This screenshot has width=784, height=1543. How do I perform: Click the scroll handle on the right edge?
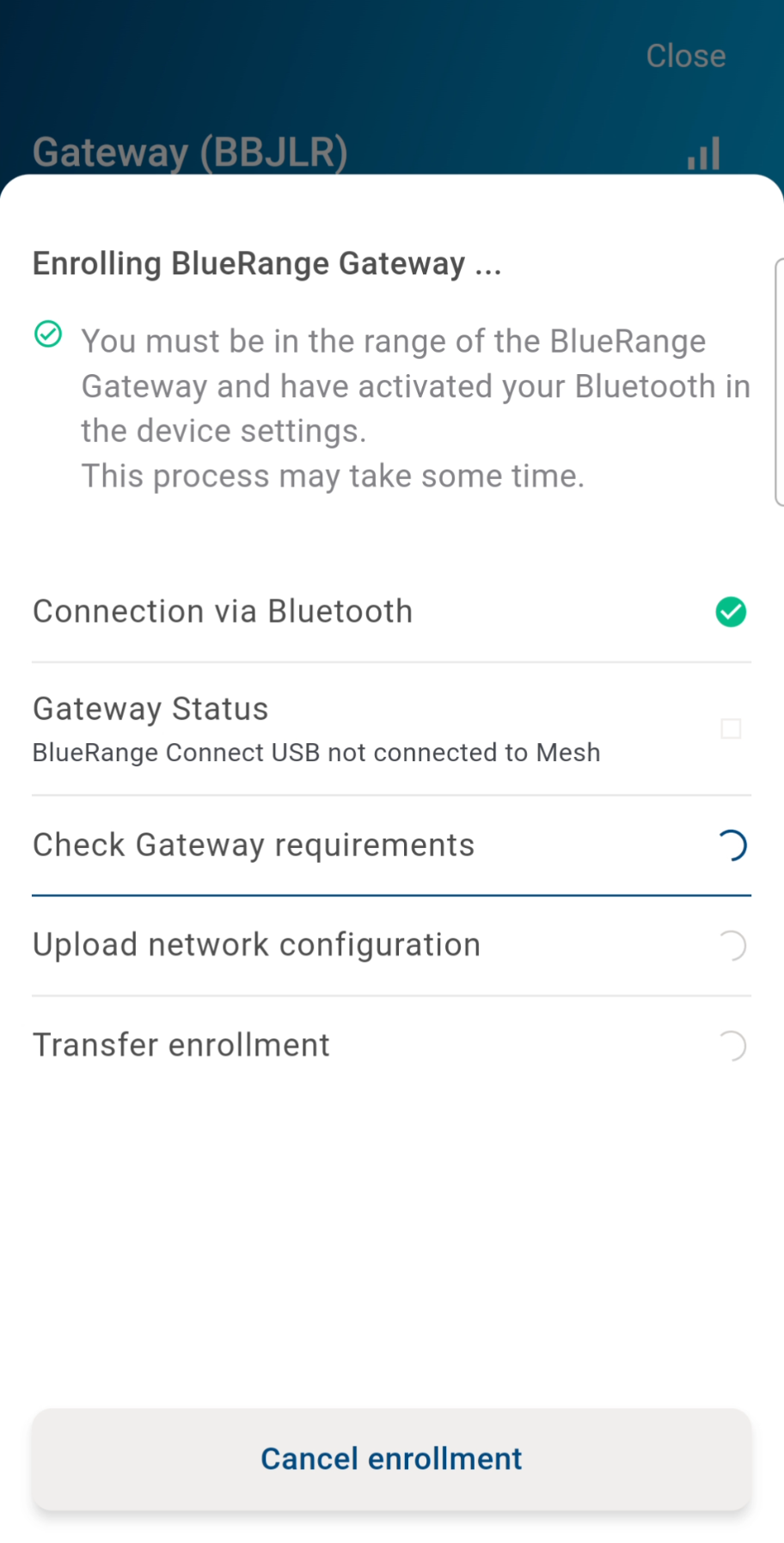click(779, 381)
